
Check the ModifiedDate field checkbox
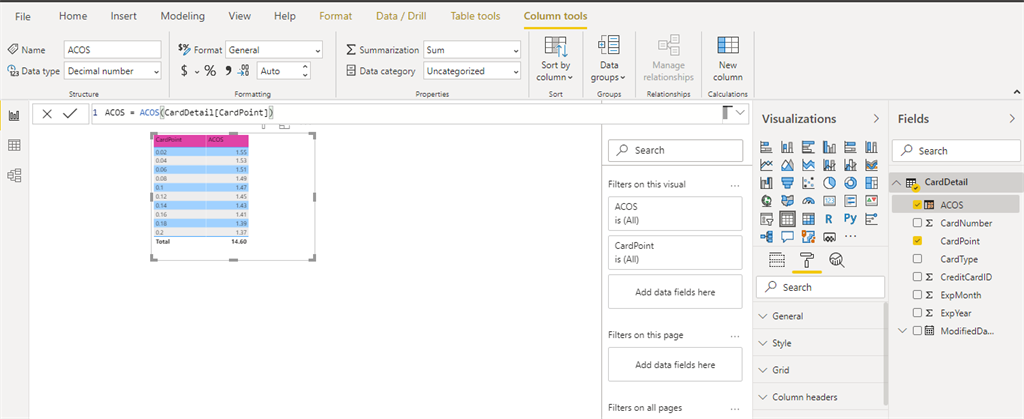[918, 331]
